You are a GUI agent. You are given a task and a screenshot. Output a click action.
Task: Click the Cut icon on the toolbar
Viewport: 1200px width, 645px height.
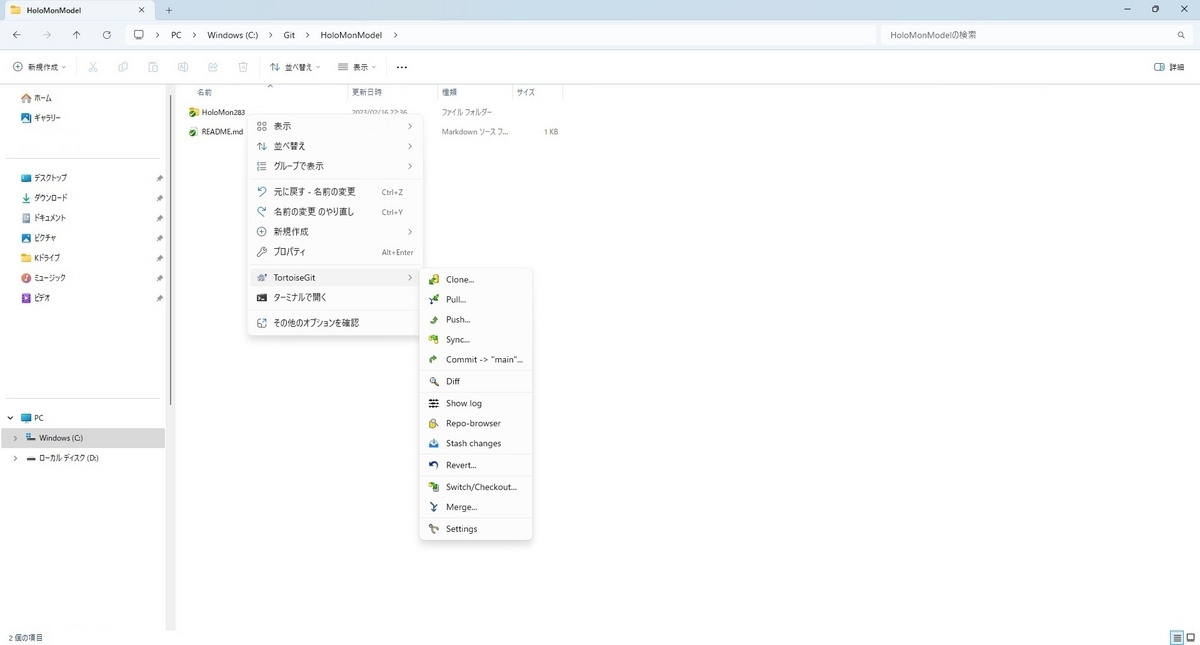(x=92, y=66)
